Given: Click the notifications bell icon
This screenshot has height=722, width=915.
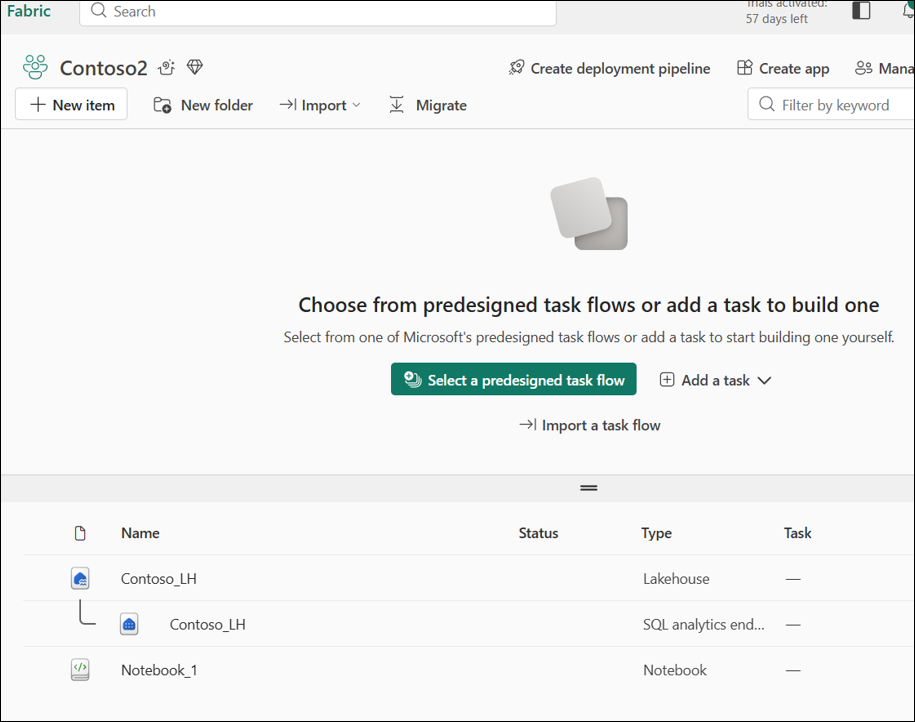Looking at the screenshot, I should [907, 11].
